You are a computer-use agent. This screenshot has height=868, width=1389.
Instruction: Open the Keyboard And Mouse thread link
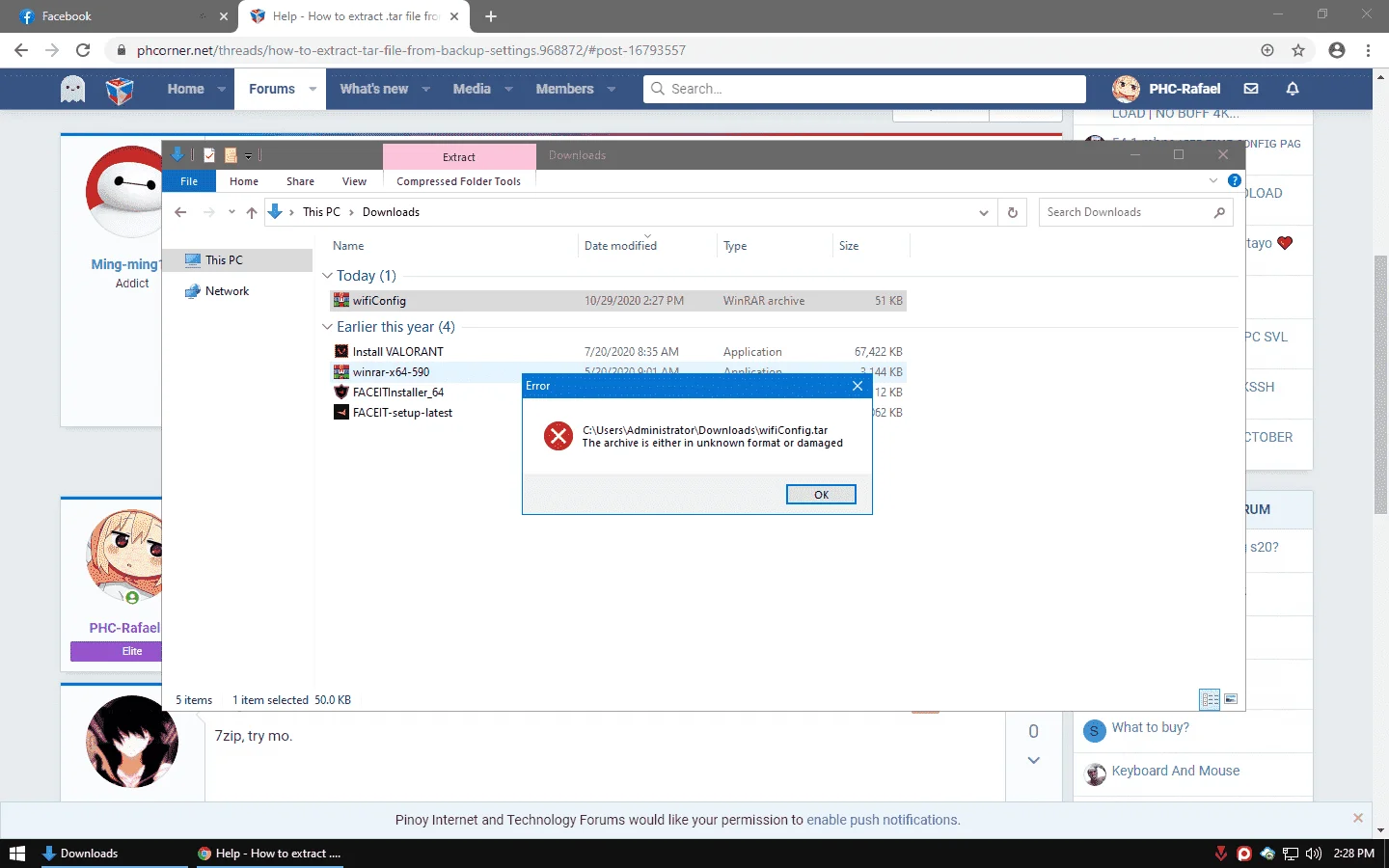1175,771
